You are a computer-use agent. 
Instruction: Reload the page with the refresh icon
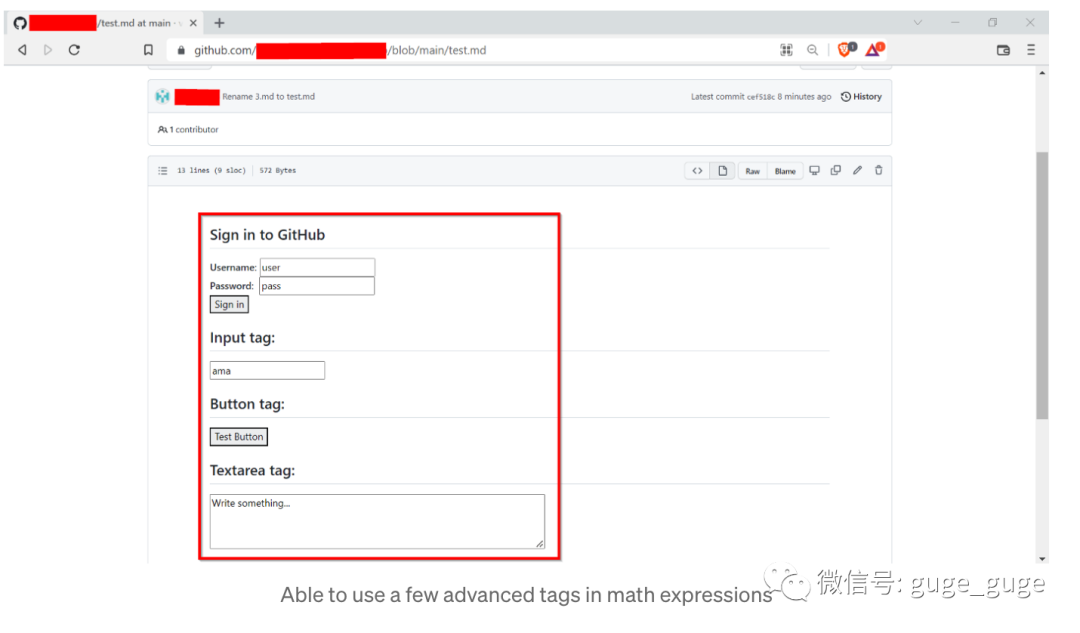click(x=74, y=50)
